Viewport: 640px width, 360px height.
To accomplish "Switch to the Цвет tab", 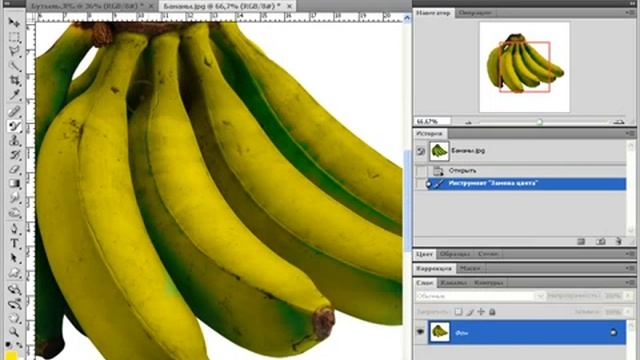I will pos(424,254).
